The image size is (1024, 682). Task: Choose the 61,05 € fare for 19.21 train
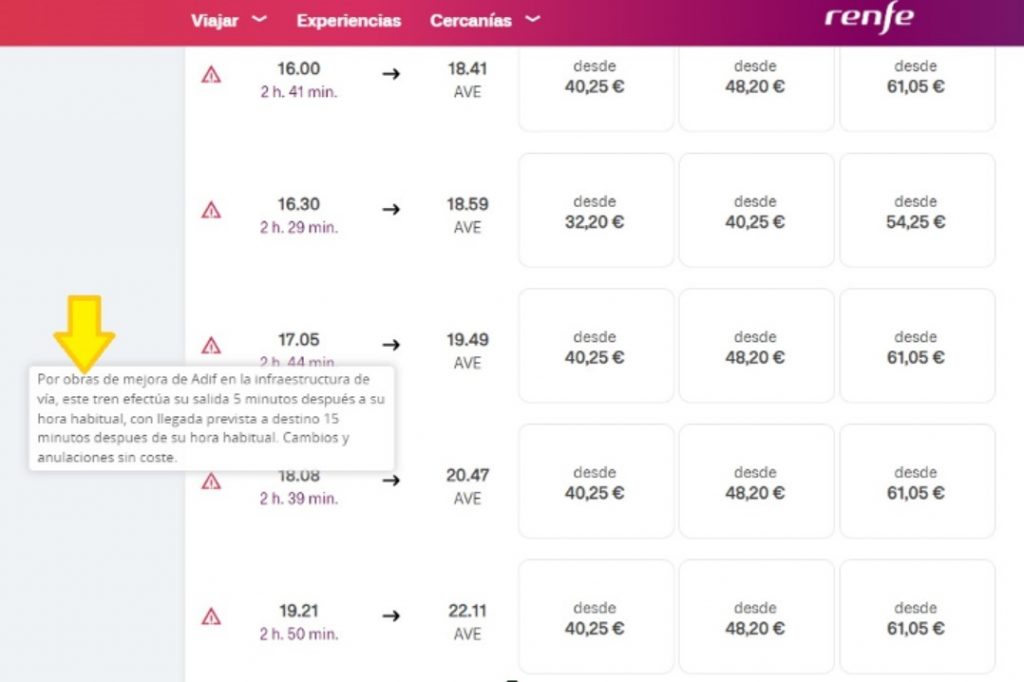tap(916, 617)
